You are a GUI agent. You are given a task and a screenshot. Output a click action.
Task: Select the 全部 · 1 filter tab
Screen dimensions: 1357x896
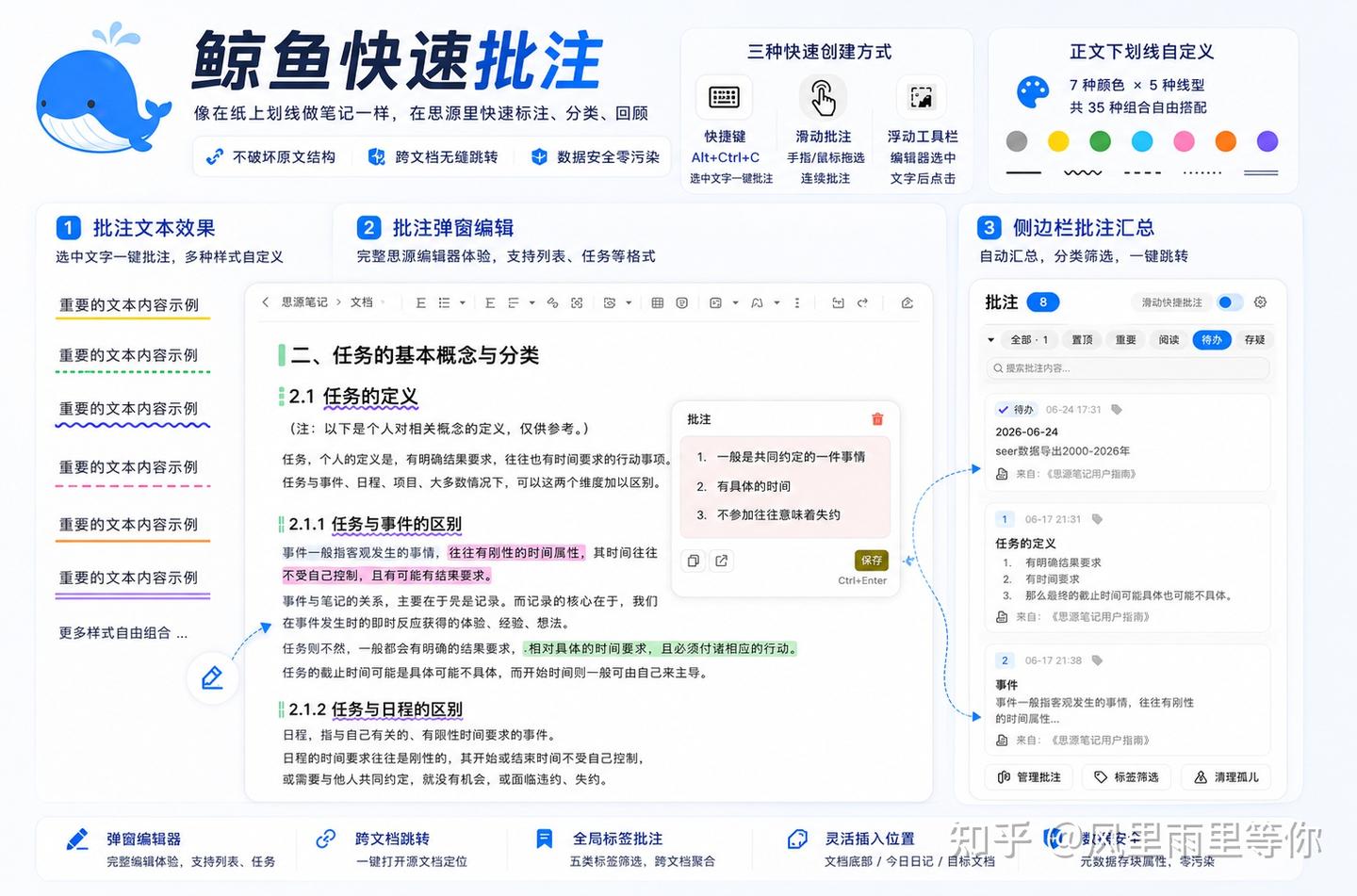[x=1029, y=340]
